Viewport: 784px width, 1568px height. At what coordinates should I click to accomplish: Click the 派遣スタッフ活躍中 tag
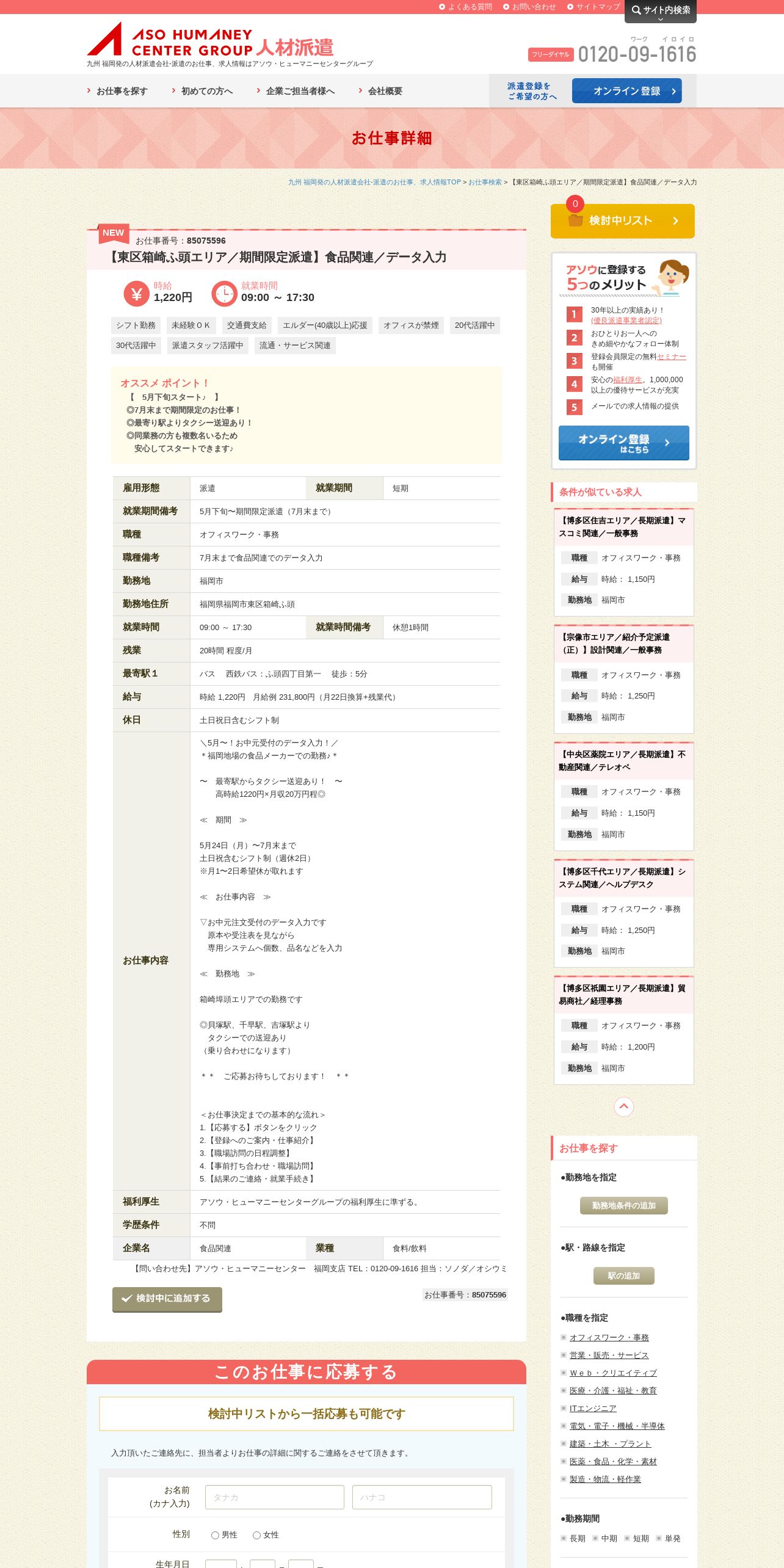tap(208, 346)
